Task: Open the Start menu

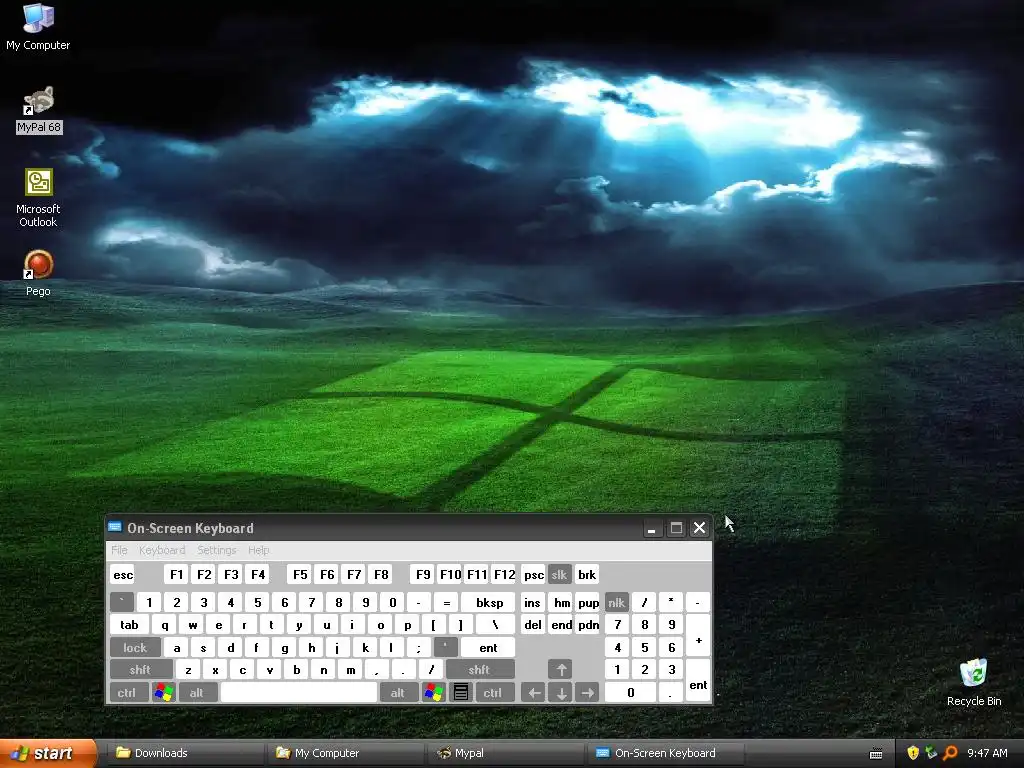Action: click(47, 753)
